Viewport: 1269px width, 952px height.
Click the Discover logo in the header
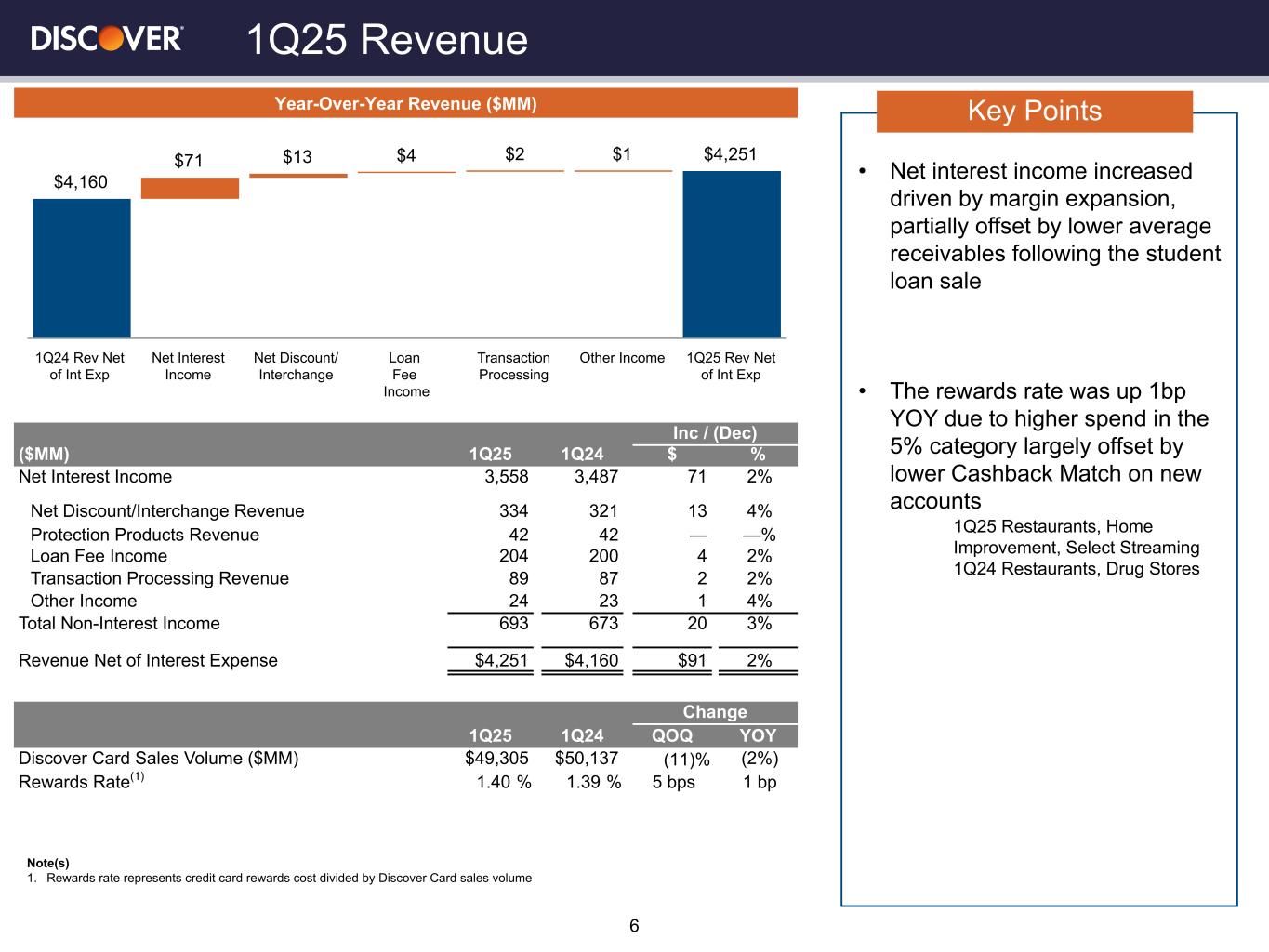tap(107, 38)
